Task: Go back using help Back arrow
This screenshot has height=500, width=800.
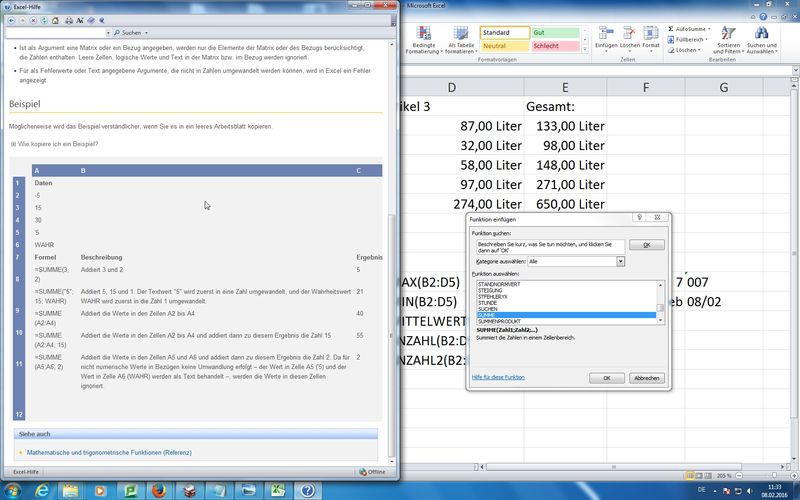Action: (x=8, y=20)
